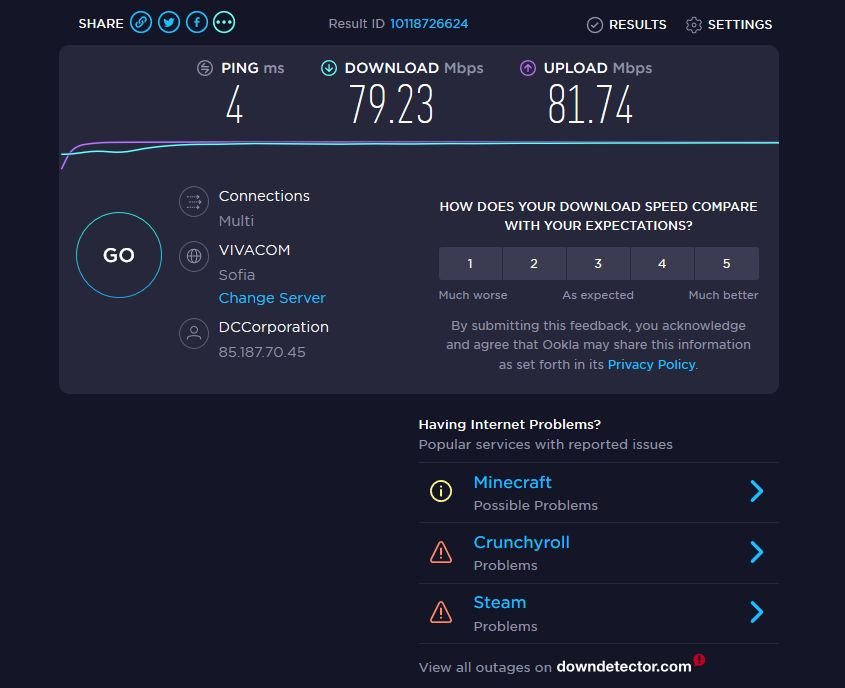Click the Sofia server location
Screen dimensions: 845x688
tap(237, 275)
